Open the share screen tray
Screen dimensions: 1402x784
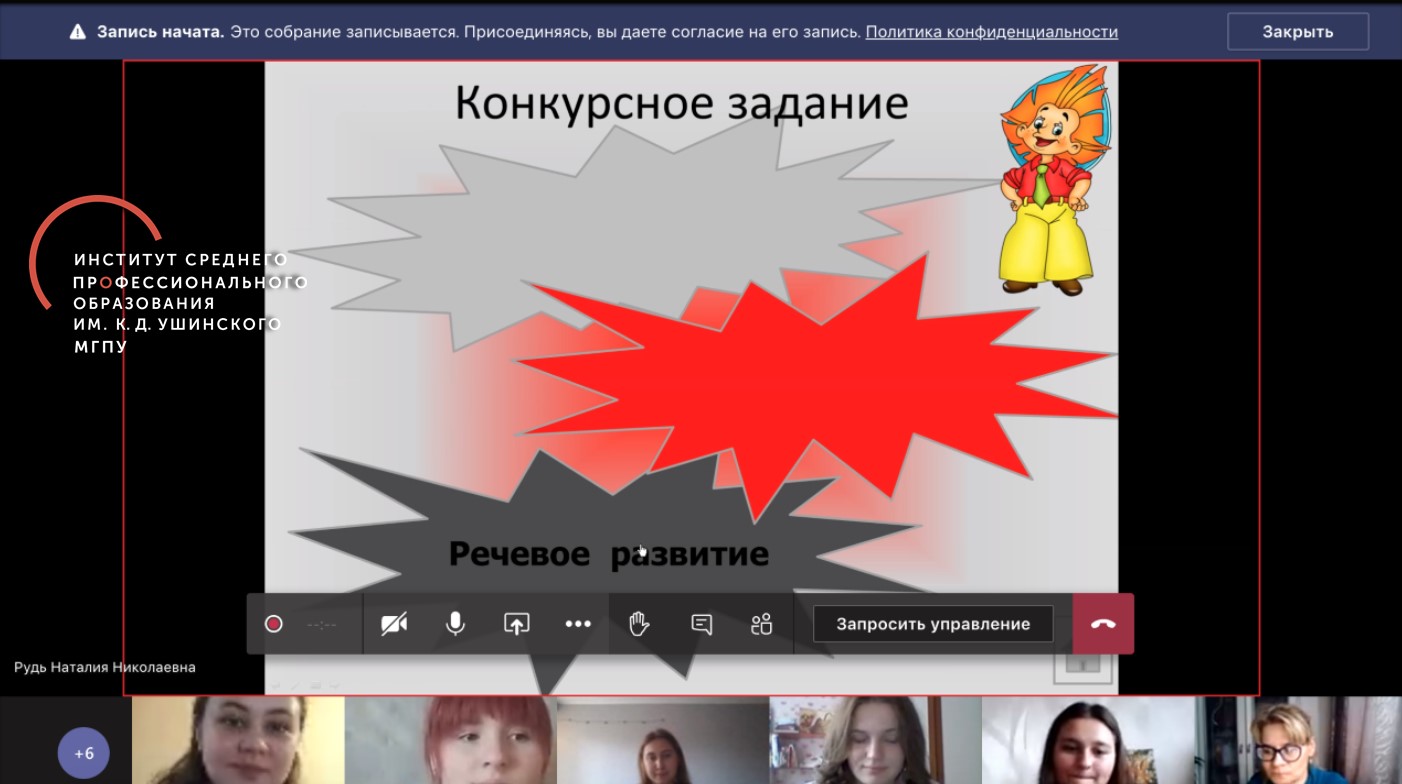516,624
